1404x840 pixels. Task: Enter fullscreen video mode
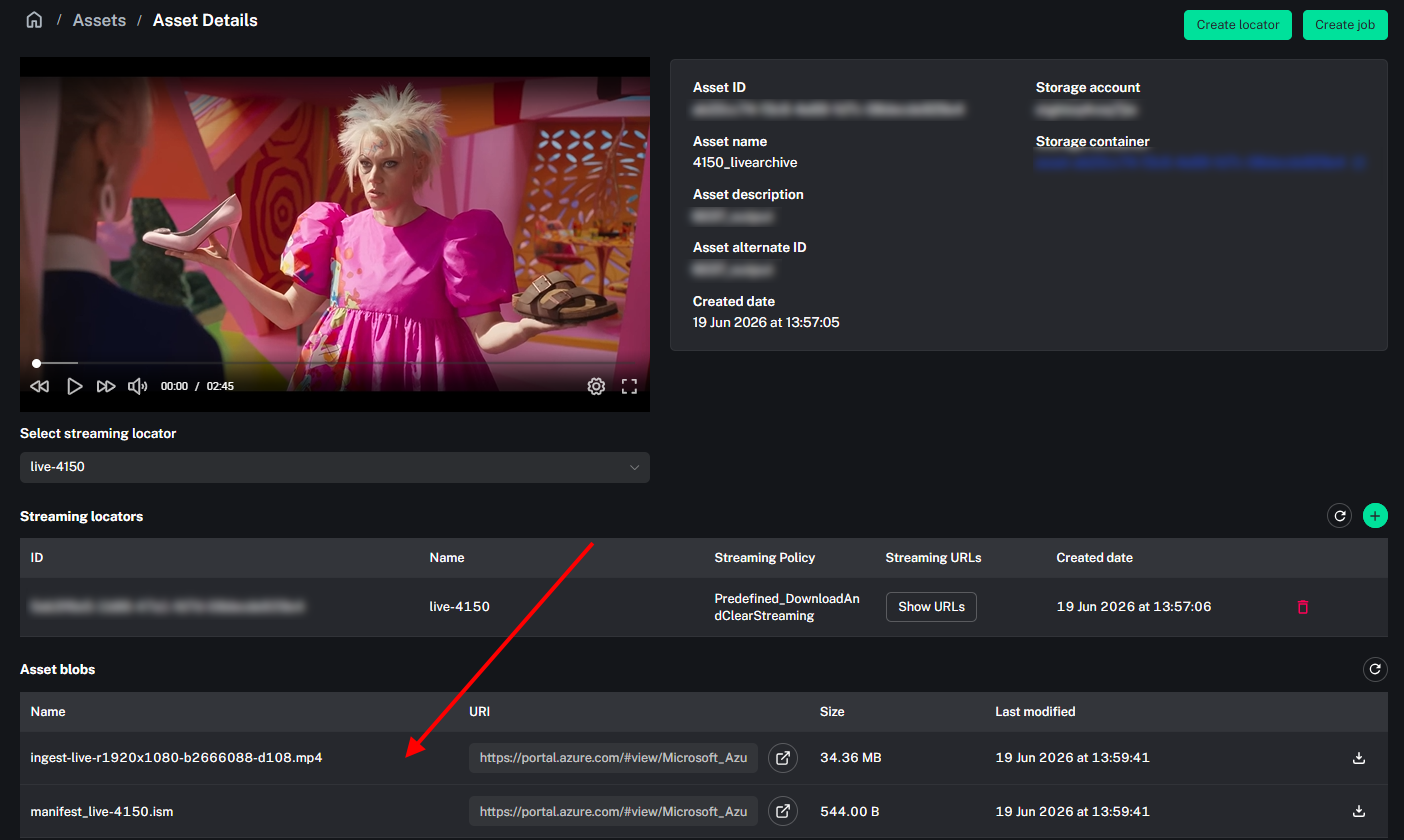click(x=629, y=386)
